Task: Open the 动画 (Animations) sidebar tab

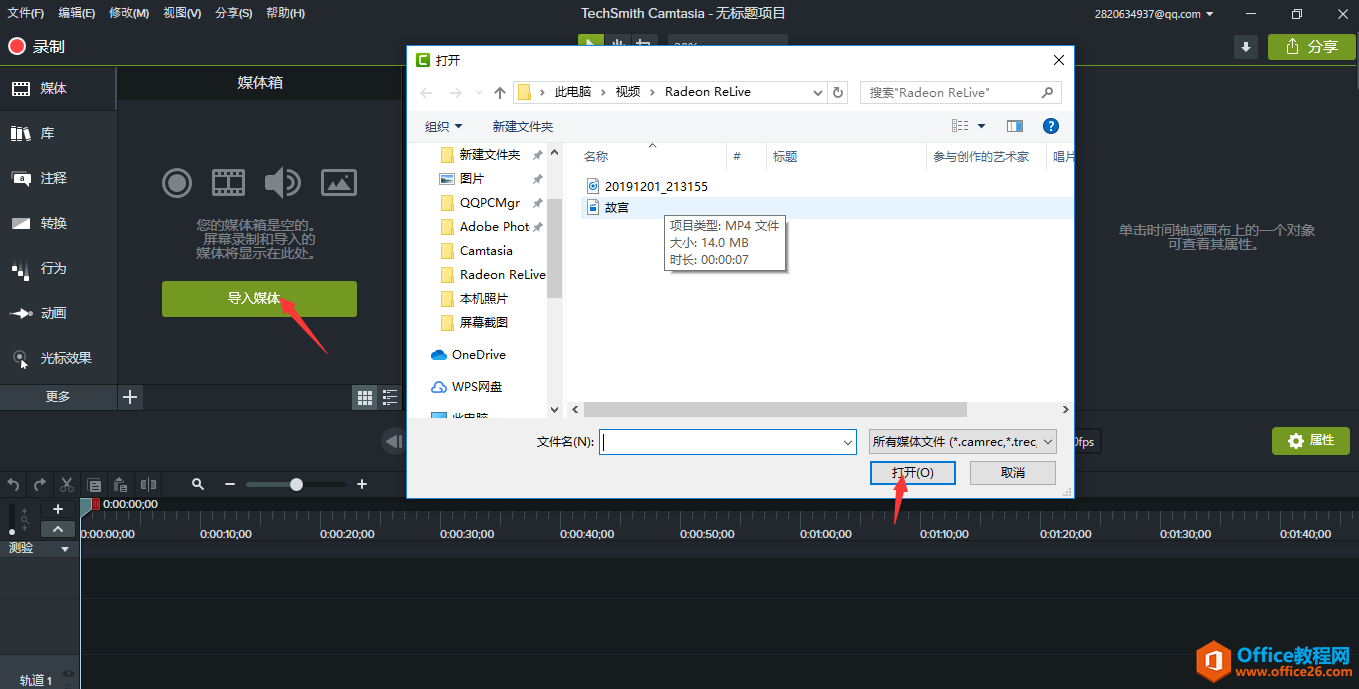Action: pyautogui.click(x=58, y=314)
